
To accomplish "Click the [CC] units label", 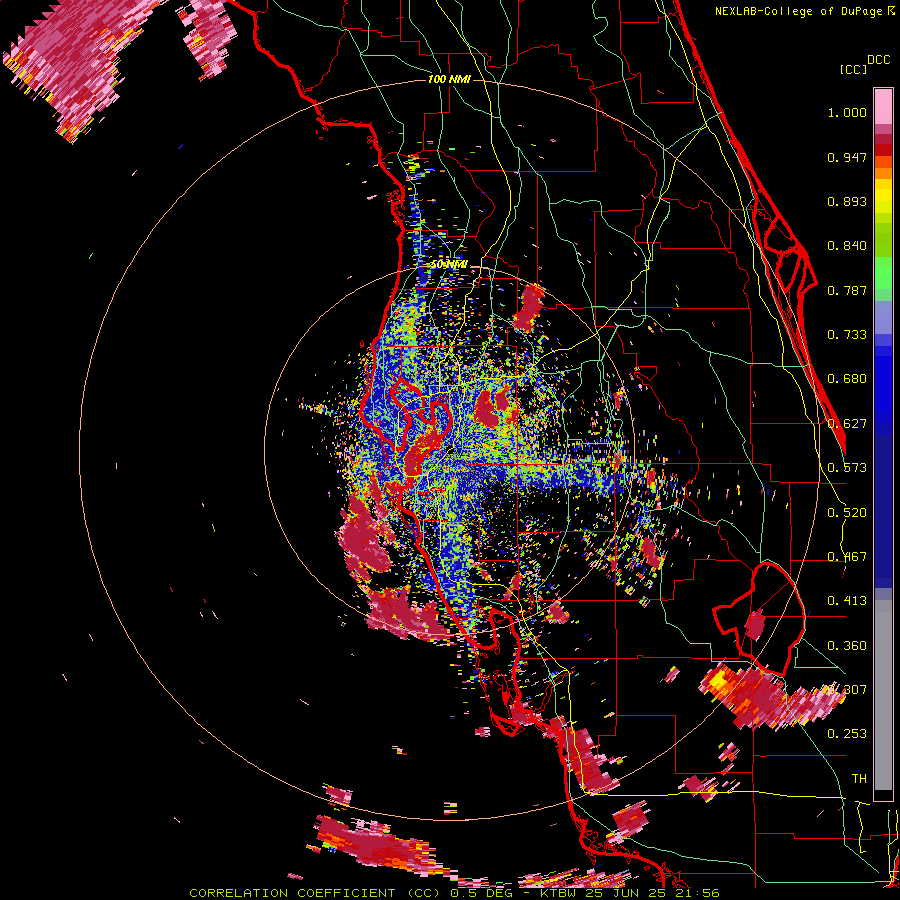I will click(x=853, y=70).
